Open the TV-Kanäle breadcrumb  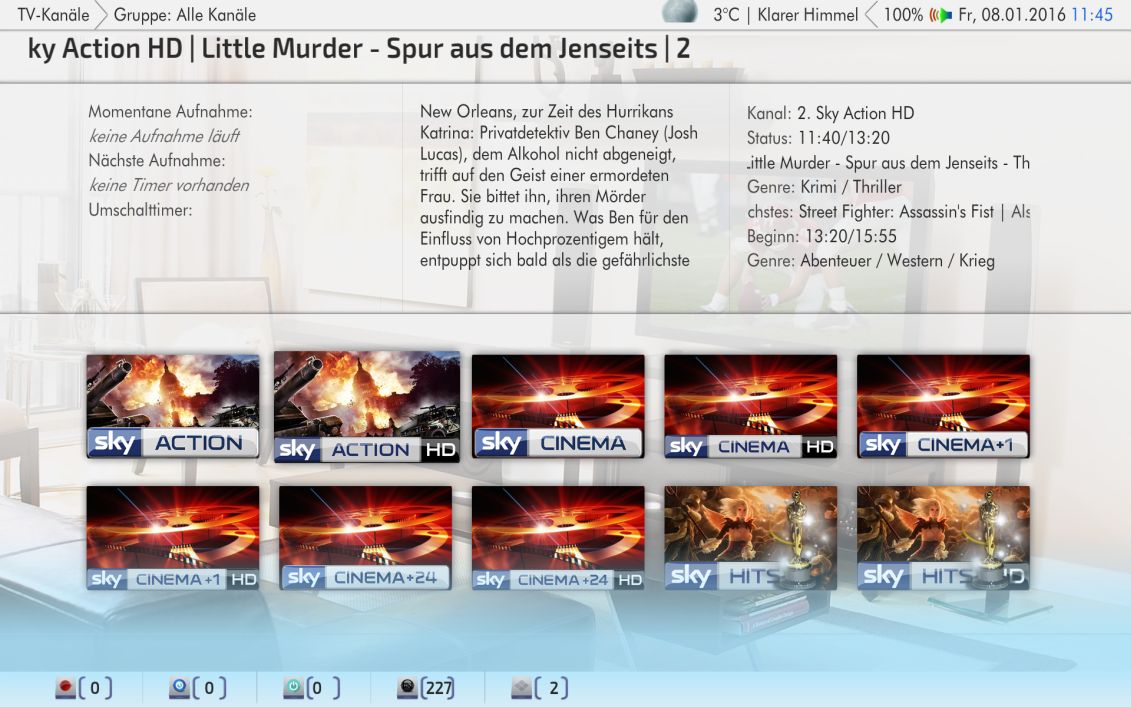coord(53,14)
